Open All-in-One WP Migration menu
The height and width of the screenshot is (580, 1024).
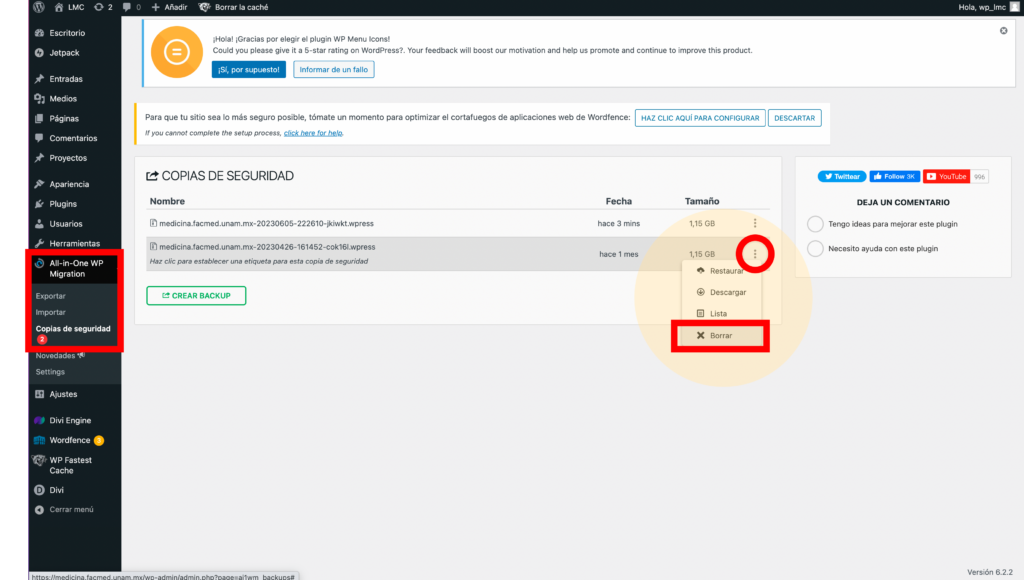[x=74, y=268]
